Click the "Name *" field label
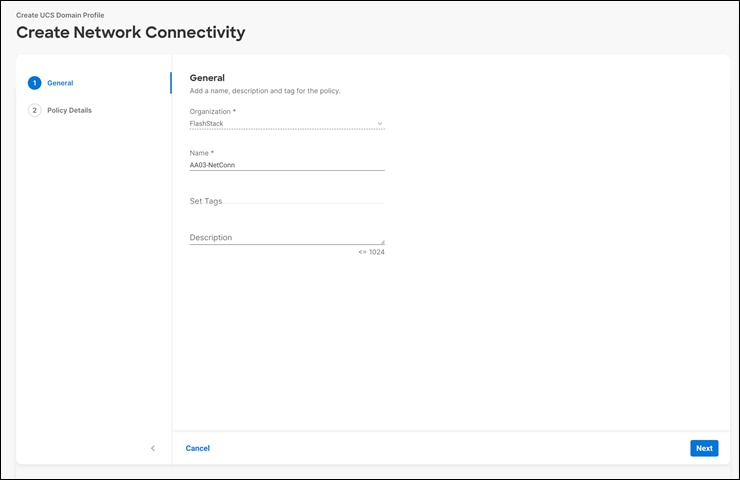Screen dimensions: 740x480 202,153
